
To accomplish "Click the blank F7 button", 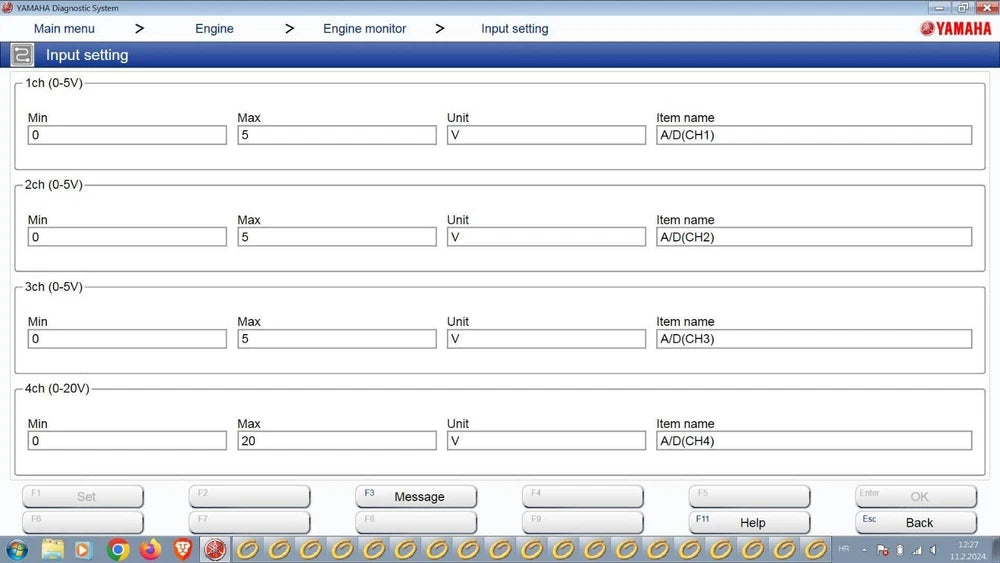I will coord(249,522).
